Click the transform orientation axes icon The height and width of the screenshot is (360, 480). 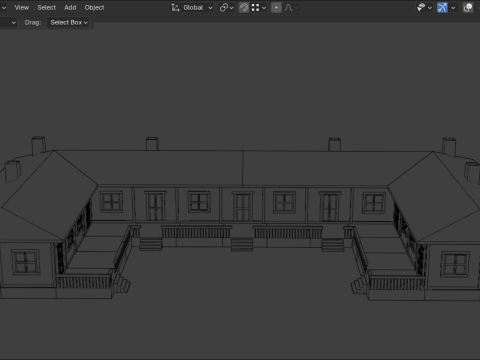coord(175,7)
